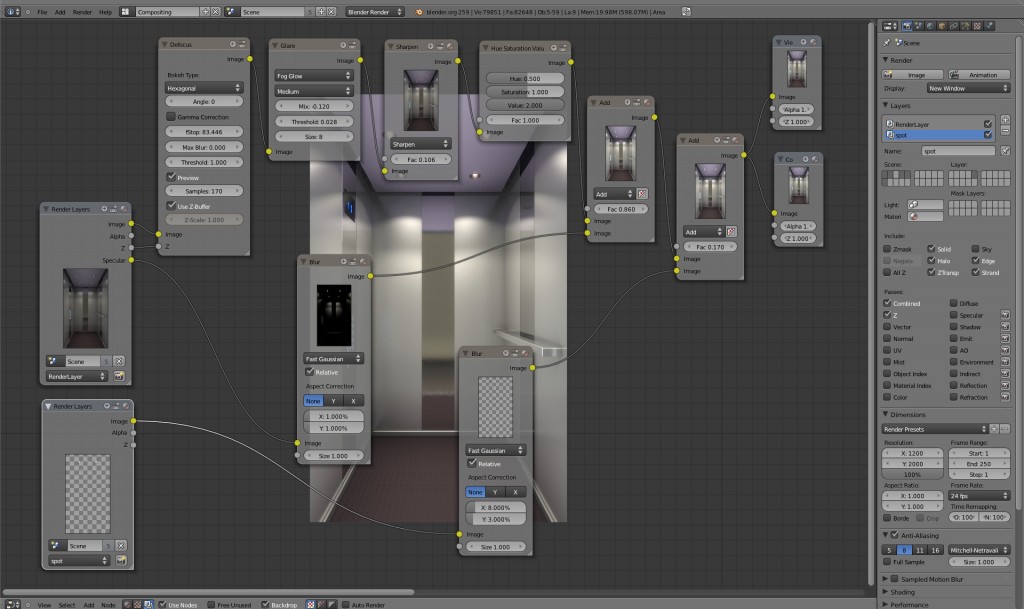The image size is (1024, 609).
Task: Click the info editor type selector icon
Action: coord(12,12)
